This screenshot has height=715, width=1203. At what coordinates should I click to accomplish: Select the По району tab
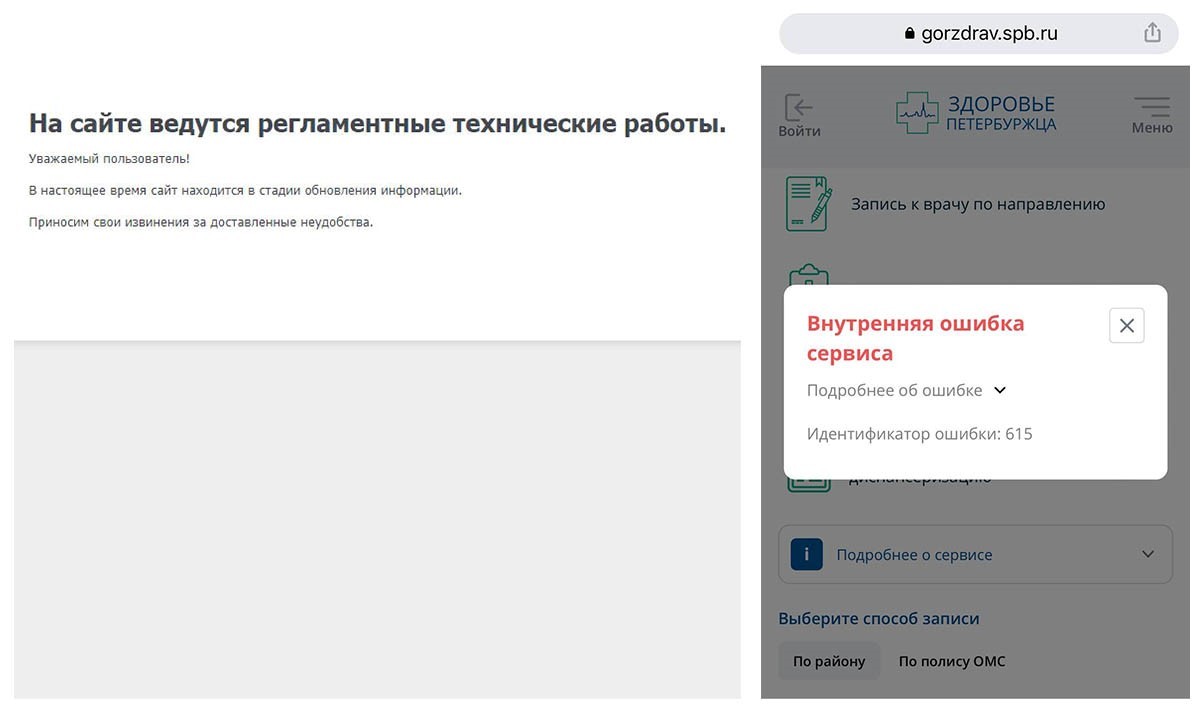click(x=829, y=661)
